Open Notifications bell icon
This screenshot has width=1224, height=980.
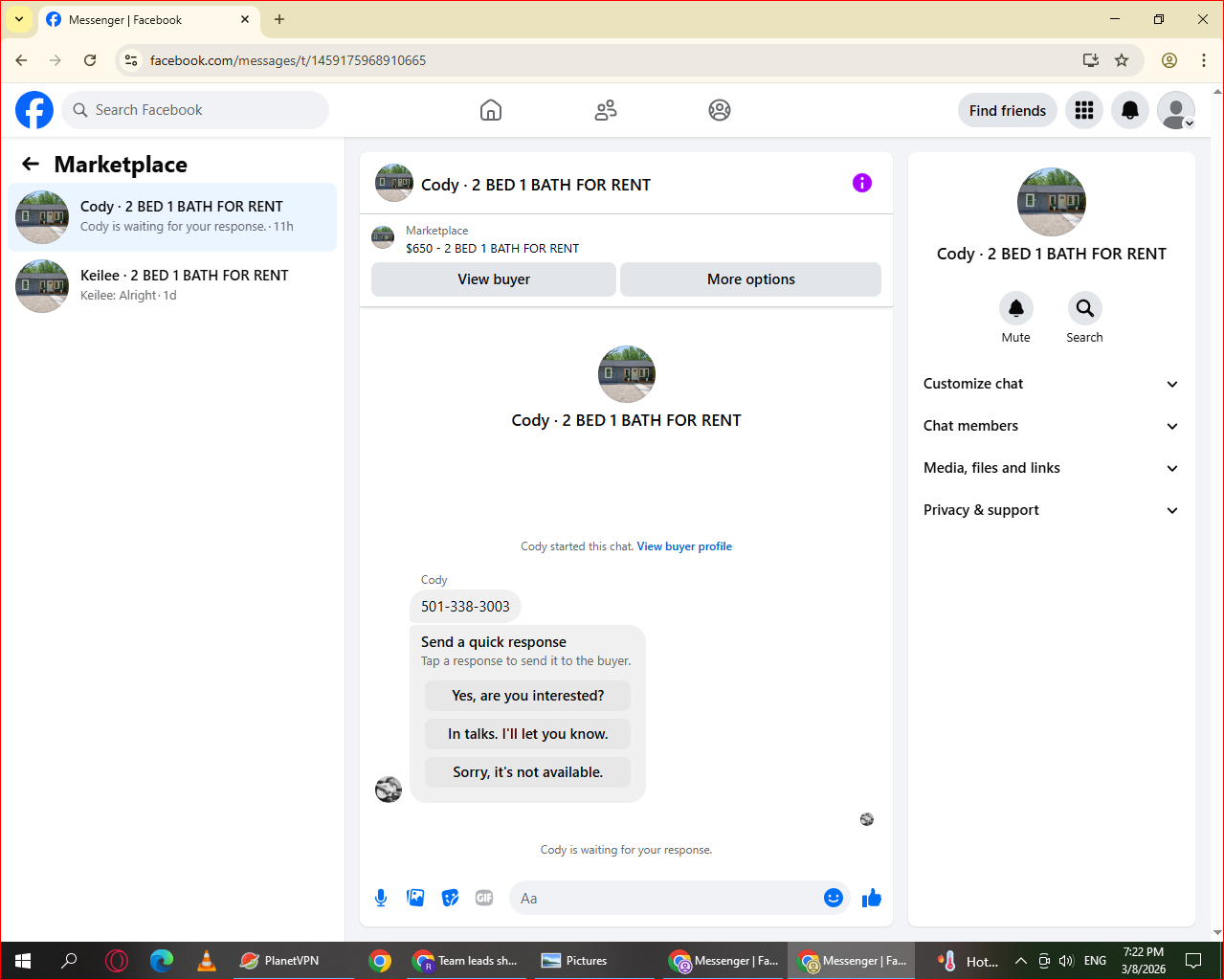point(1130,110)
